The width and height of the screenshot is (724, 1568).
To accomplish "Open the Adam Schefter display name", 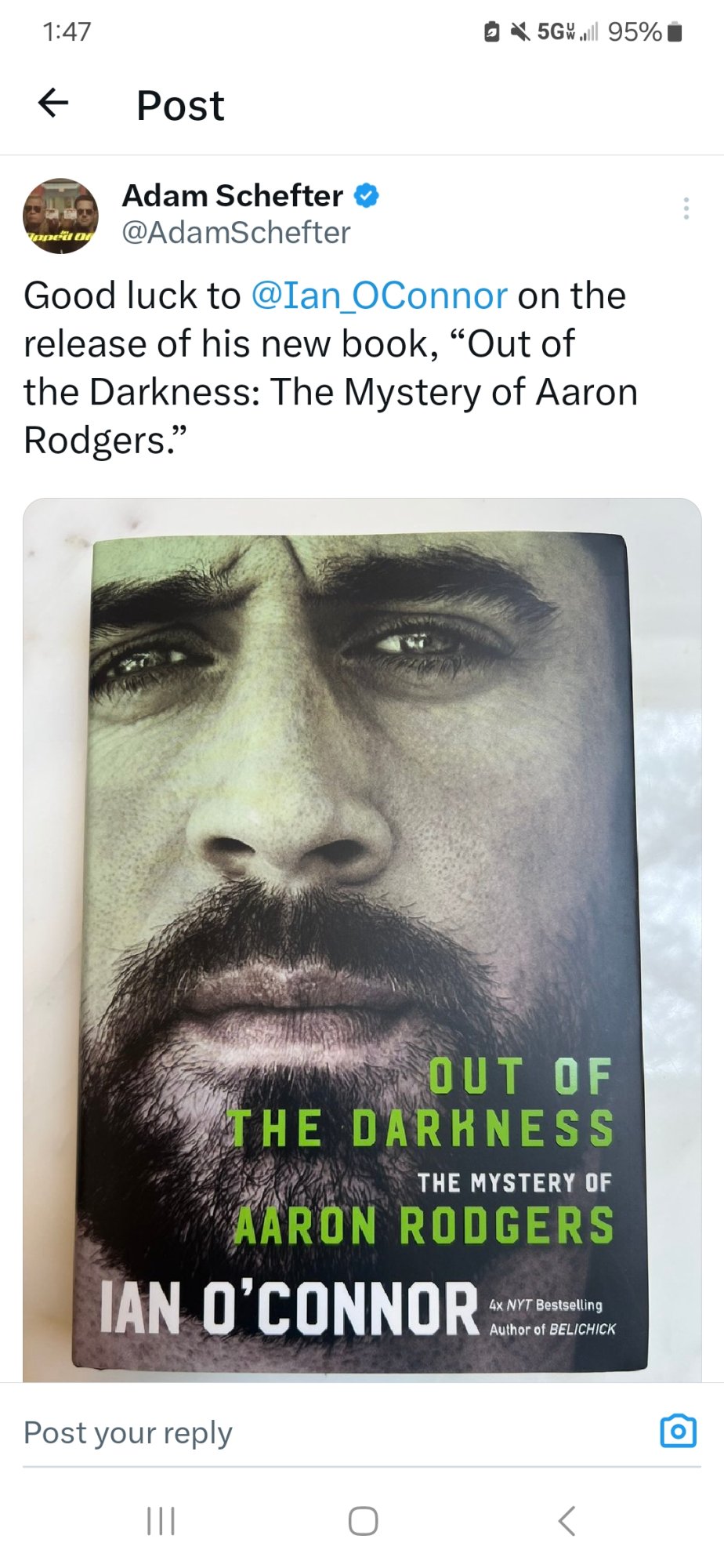I will [x=233, y=195].
